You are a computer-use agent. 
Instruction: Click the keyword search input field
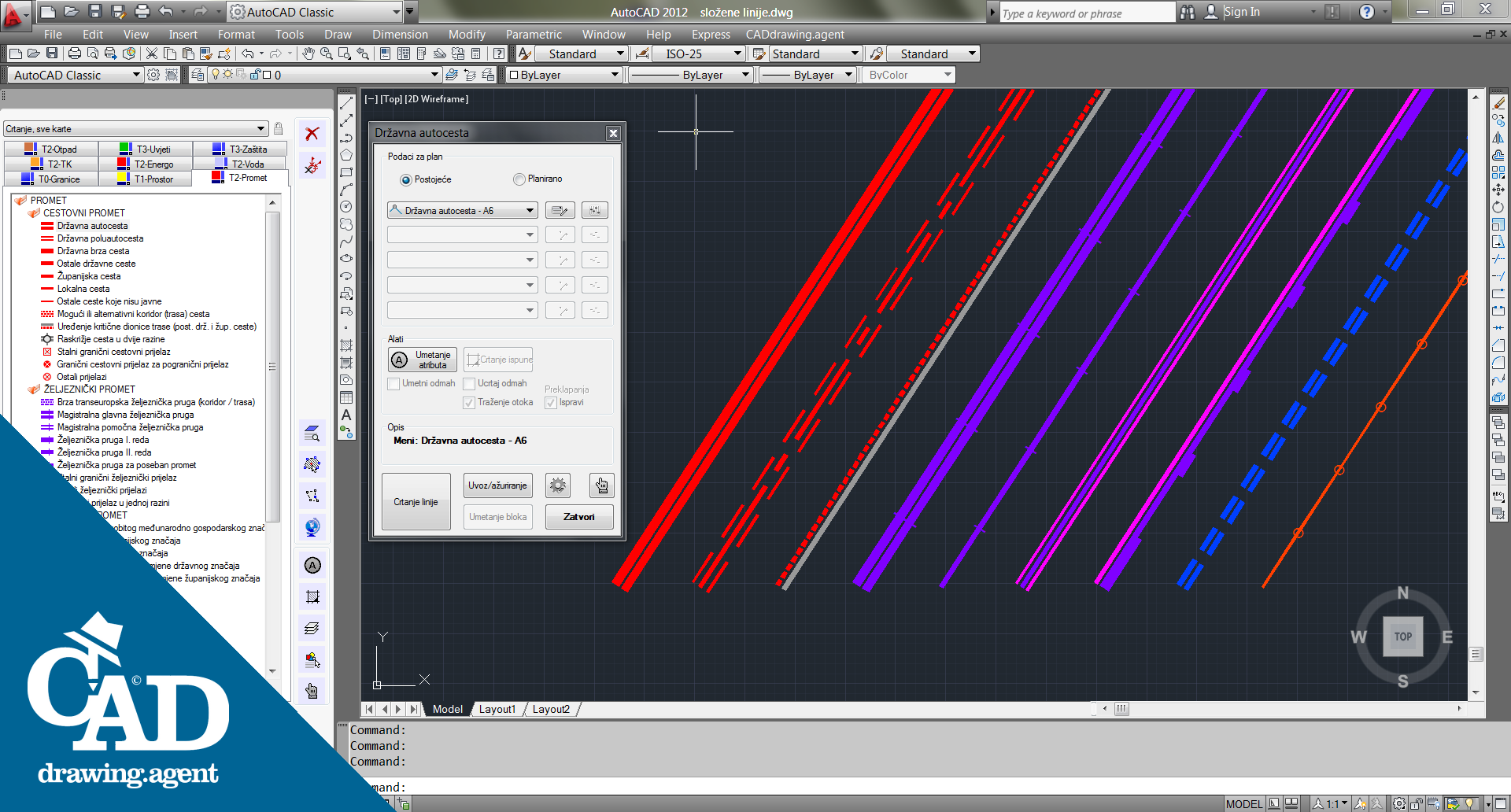(x=1087, y=13)
